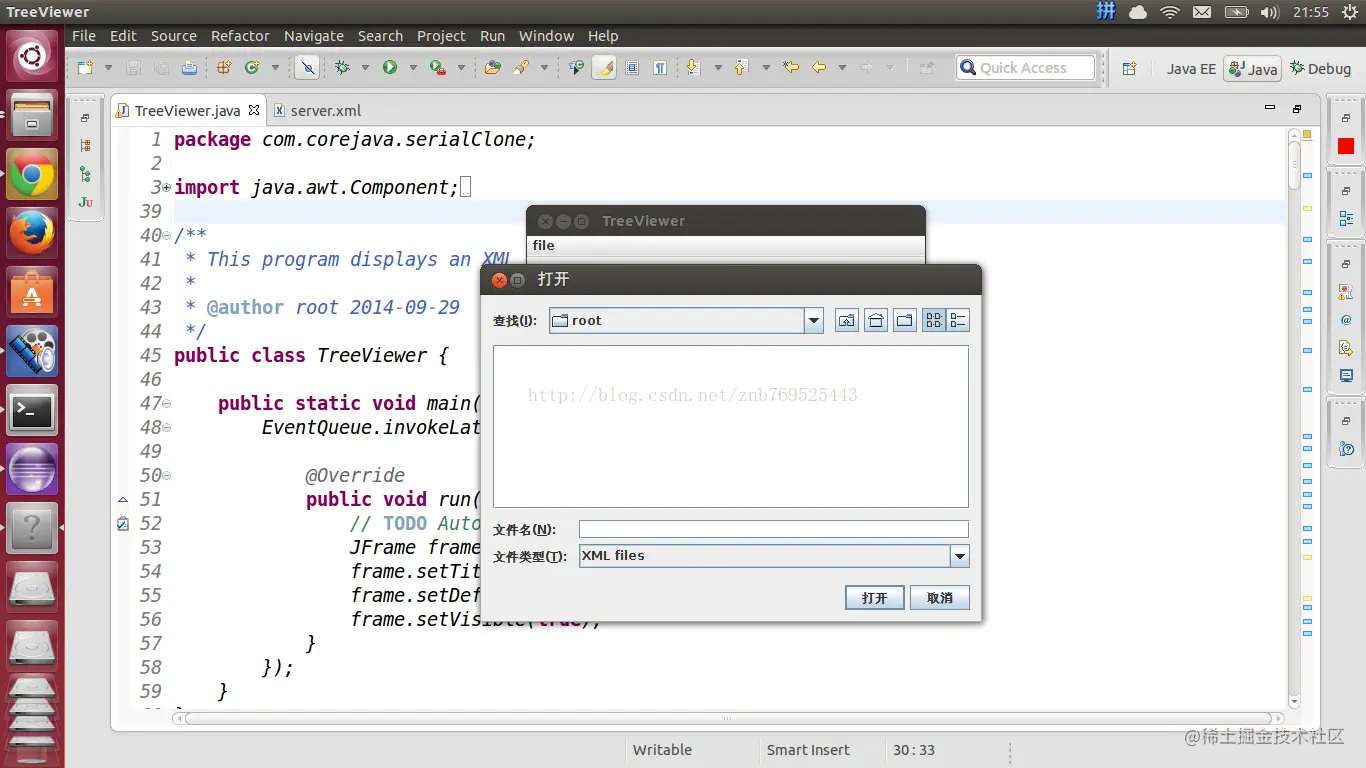The width and height of the screenshot is (1366, 768).
Task: Open the Help view icon in right trim
Action: pos(1346,450)
